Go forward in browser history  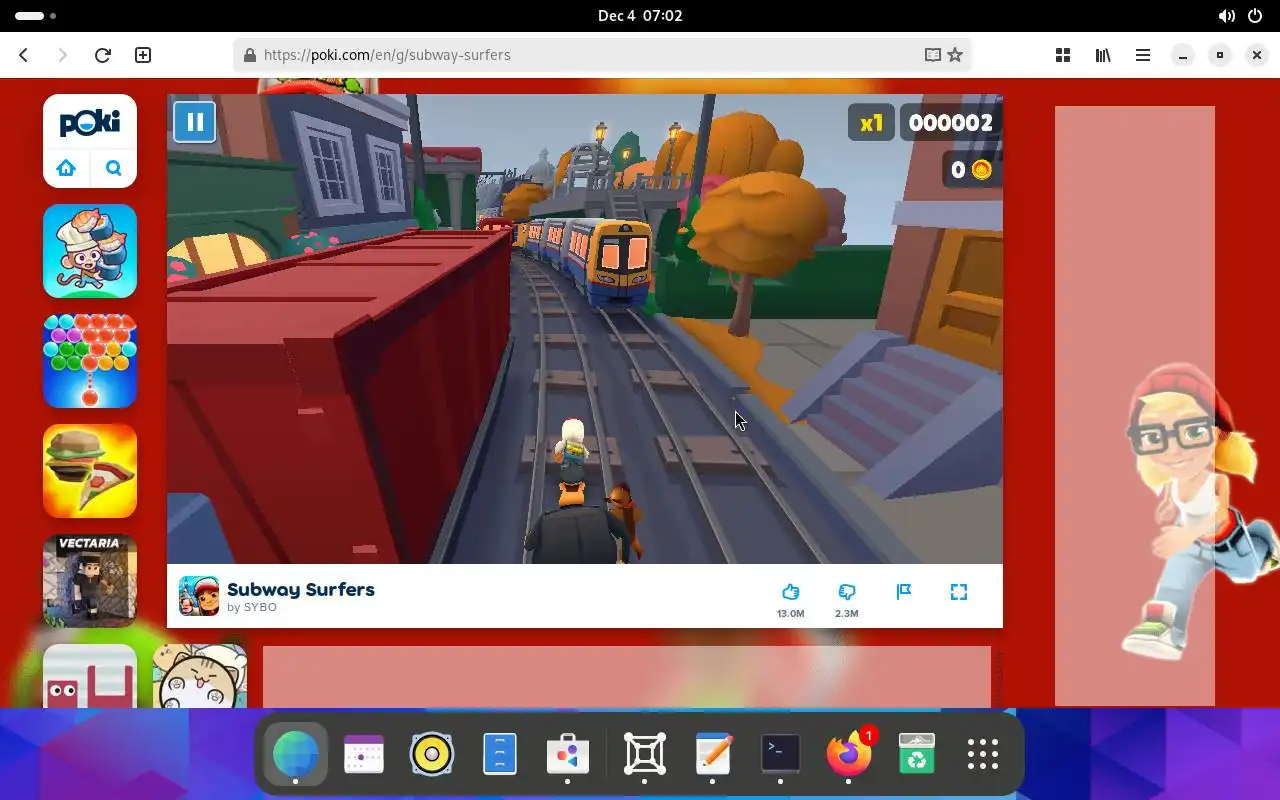[63, 55]
